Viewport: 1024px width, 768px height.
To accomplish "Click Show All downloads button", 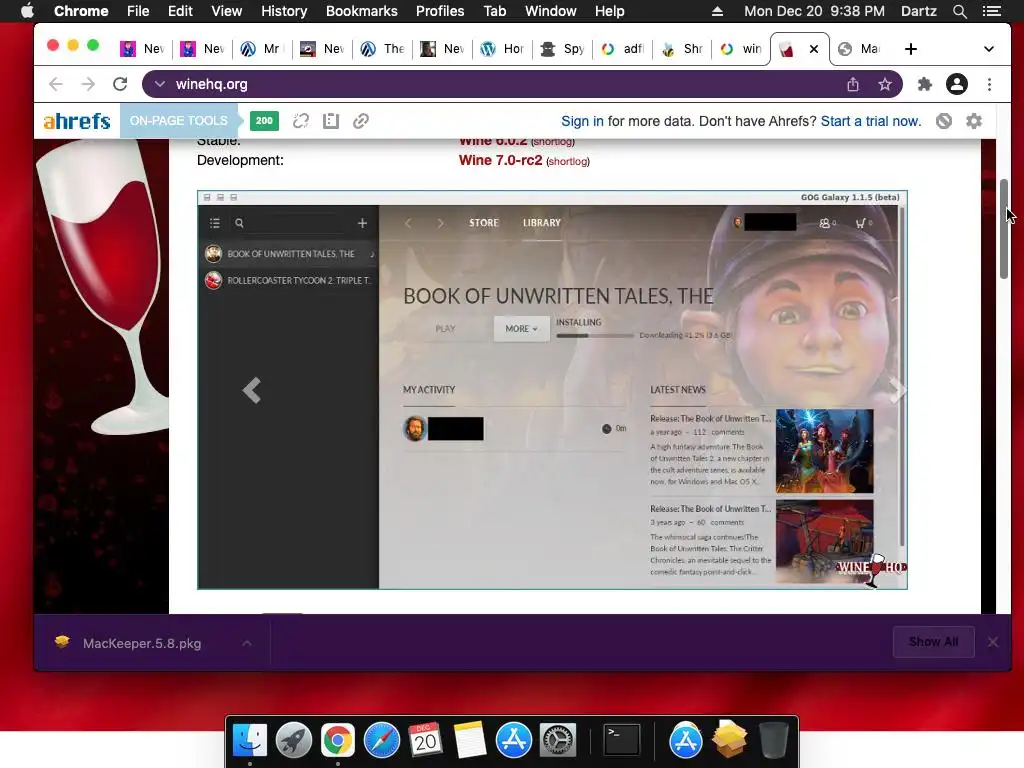I will (933, 642).
